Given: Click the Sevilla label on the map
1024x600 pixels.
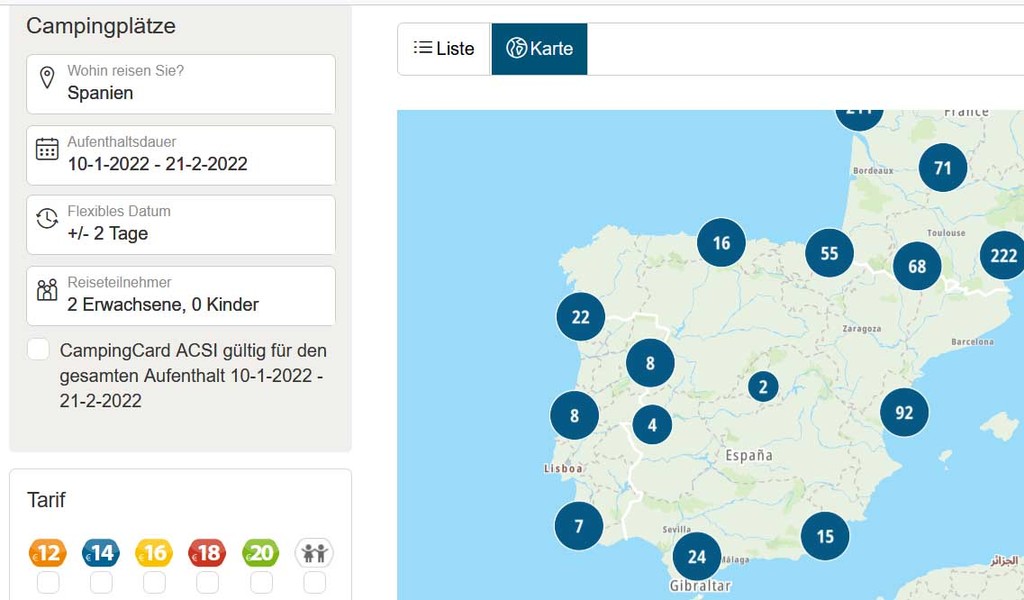Looking at the screenshot, I should [x=677, y=529].
